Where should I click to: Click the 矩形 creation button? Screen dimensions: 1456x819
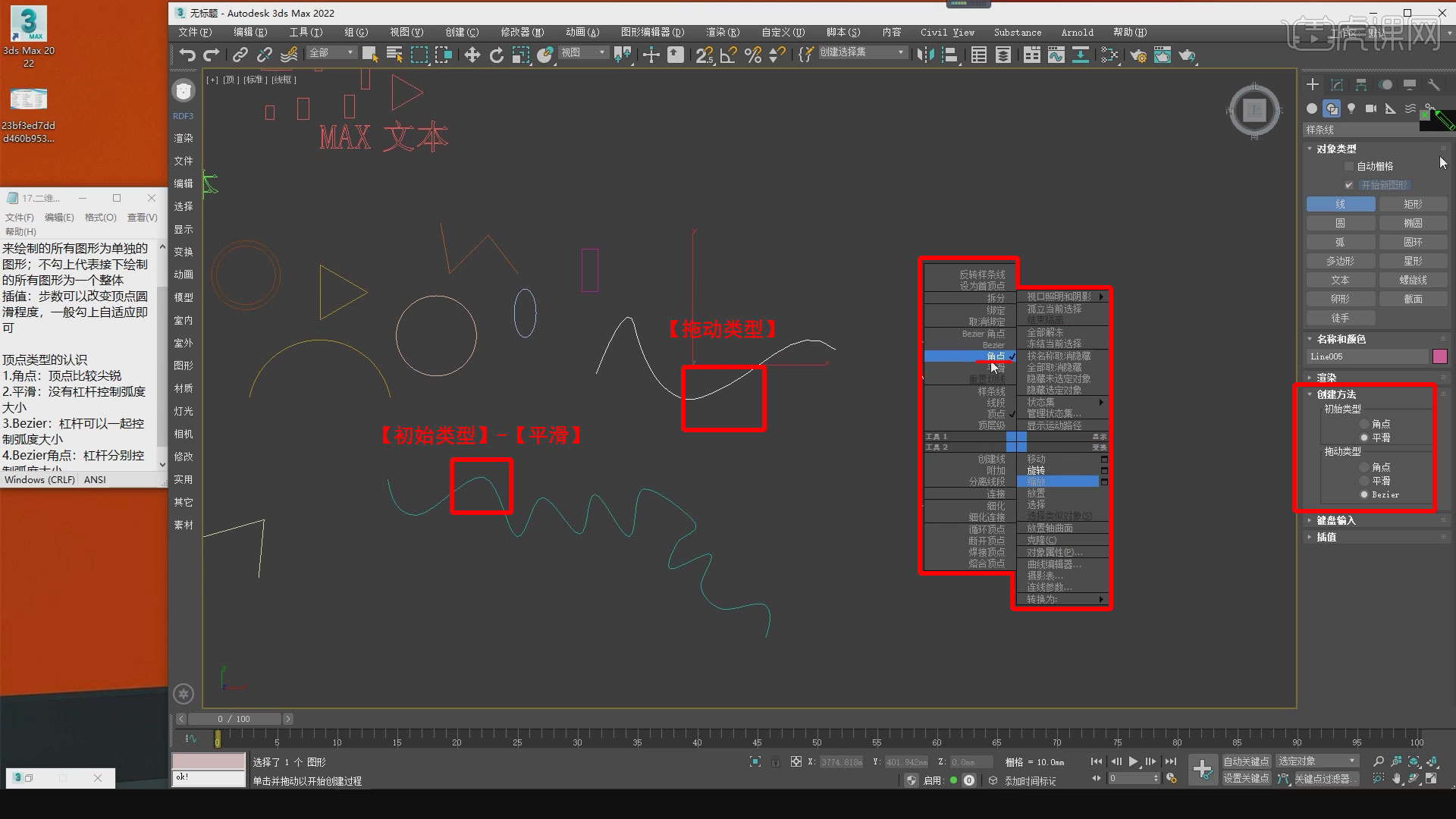coord(1413,203)
